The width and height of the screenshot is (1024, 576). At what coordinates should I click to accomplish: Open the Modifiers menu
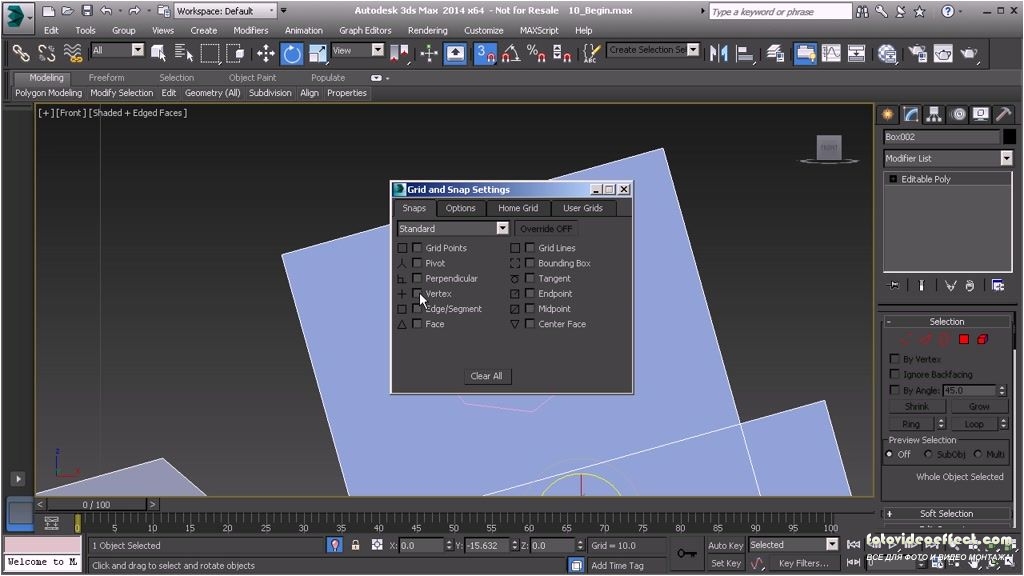tap(251, 30)
